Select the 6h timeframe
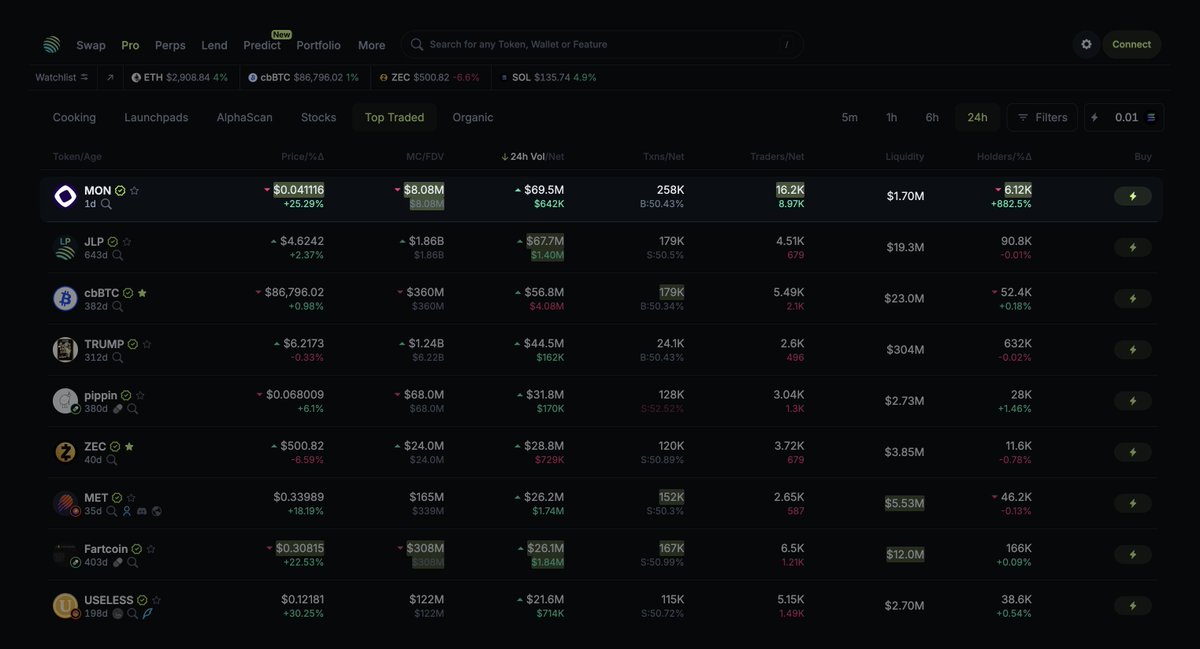 tap(932, 117)
